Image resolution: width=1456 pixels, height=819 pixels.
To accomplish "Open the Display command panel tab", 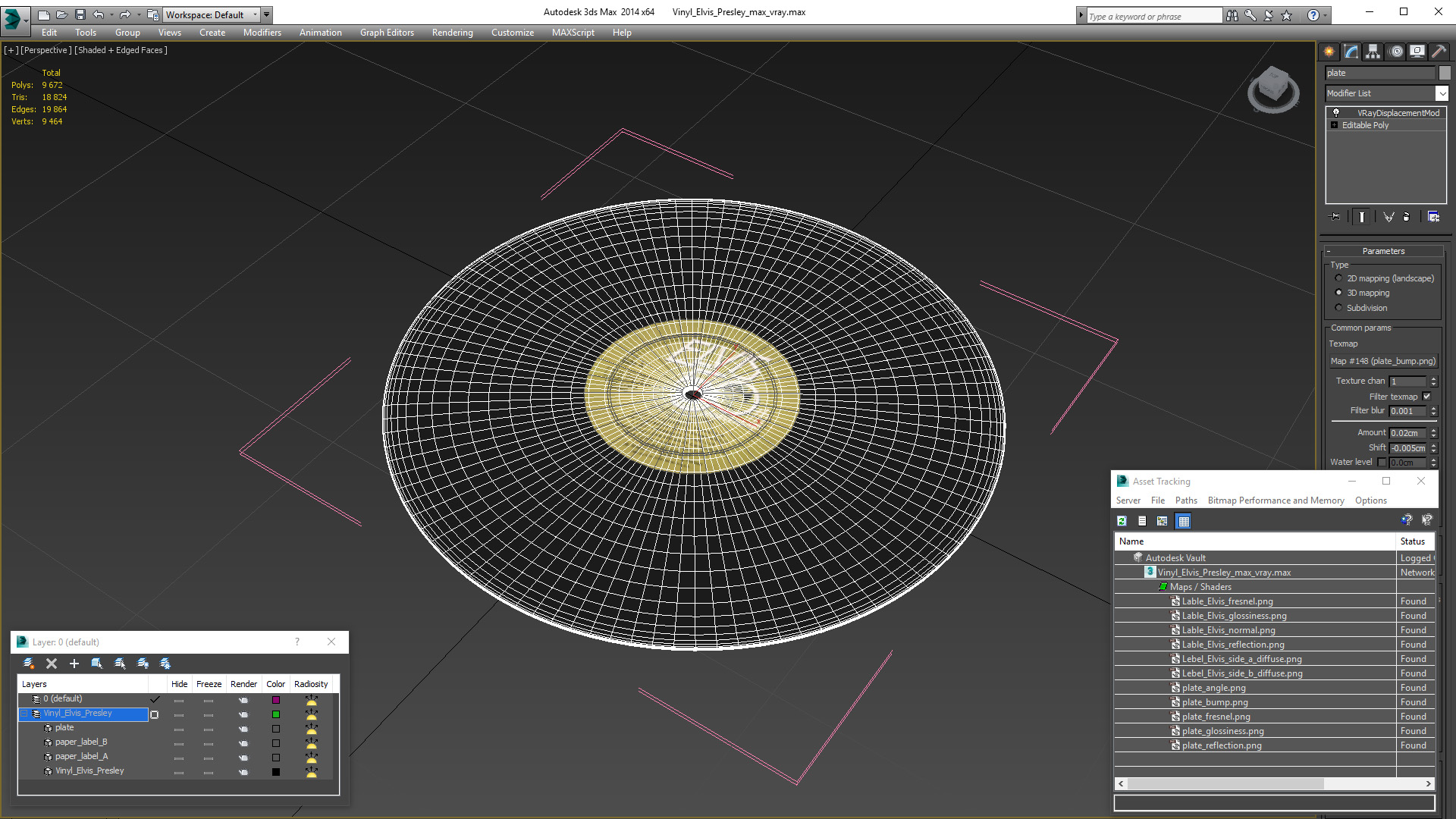I will (1417, 52).
